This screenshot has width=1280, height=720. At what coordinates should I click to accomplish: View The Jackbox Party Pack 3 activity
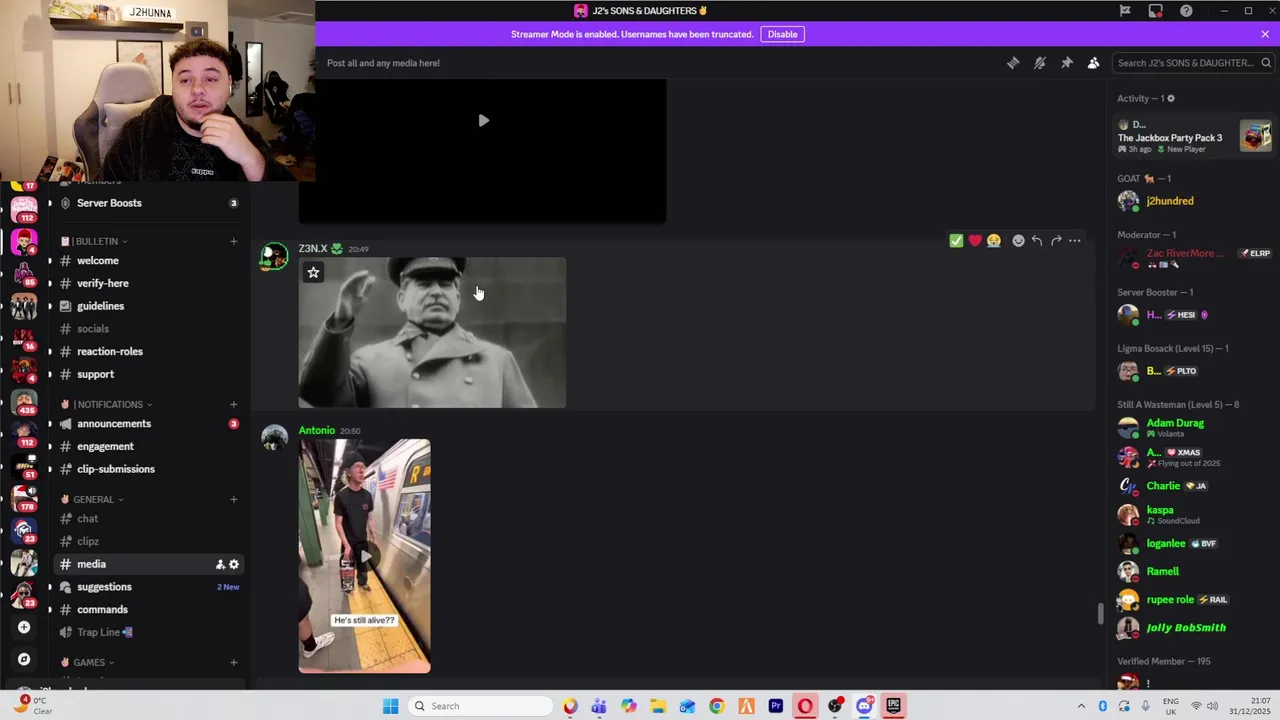tap(1195, 137)
